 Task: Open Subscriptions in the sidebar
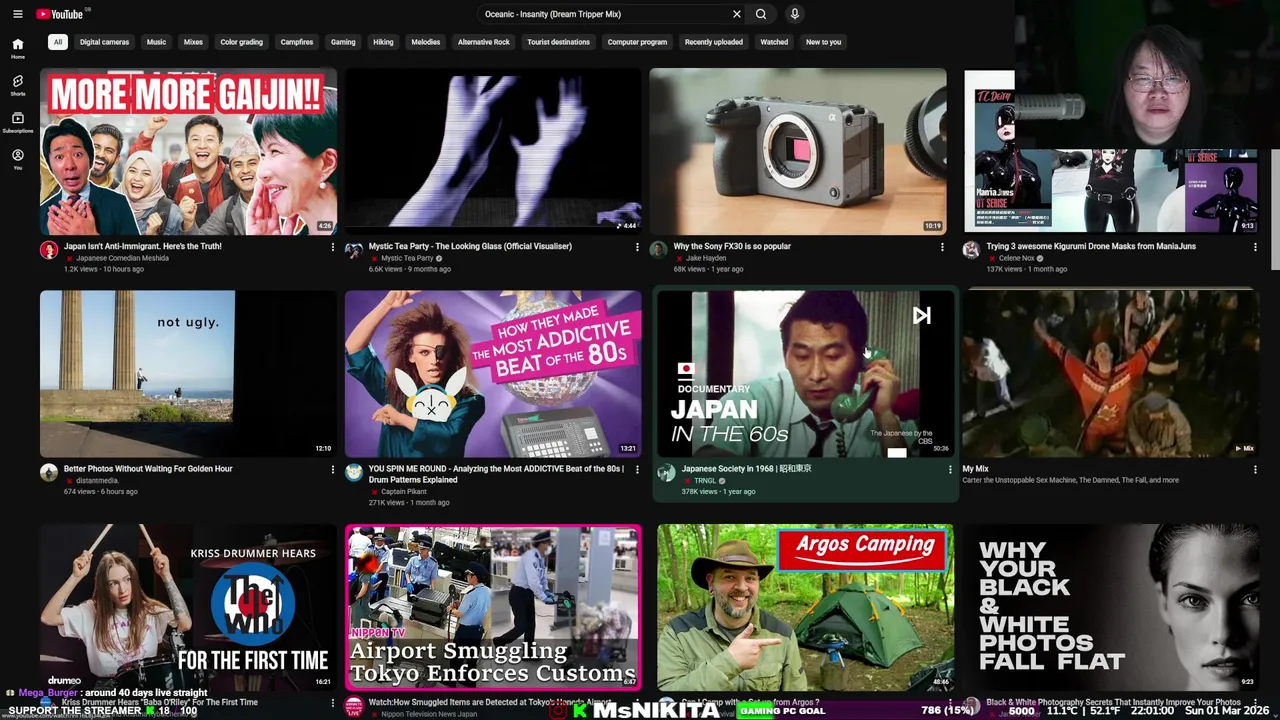pyautogui.click(x=17, y=122)
